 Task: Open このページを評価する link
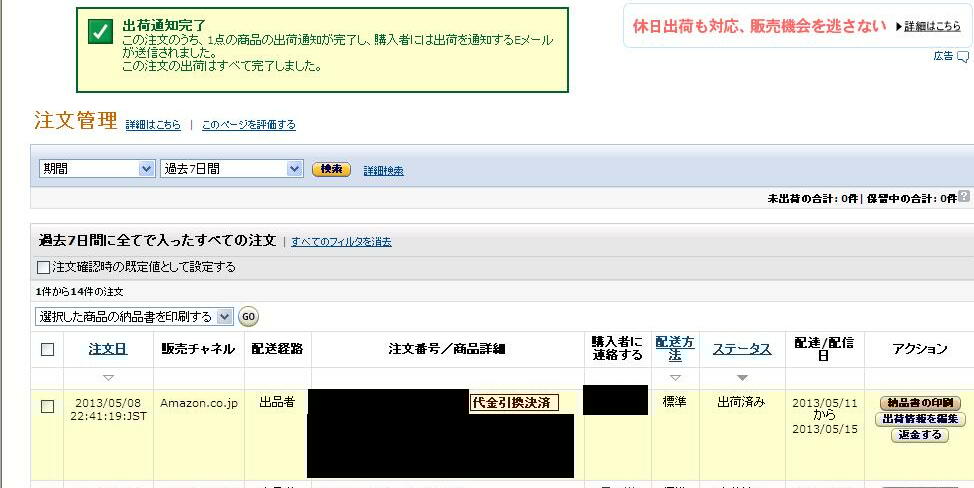click(x=248, y=125)
